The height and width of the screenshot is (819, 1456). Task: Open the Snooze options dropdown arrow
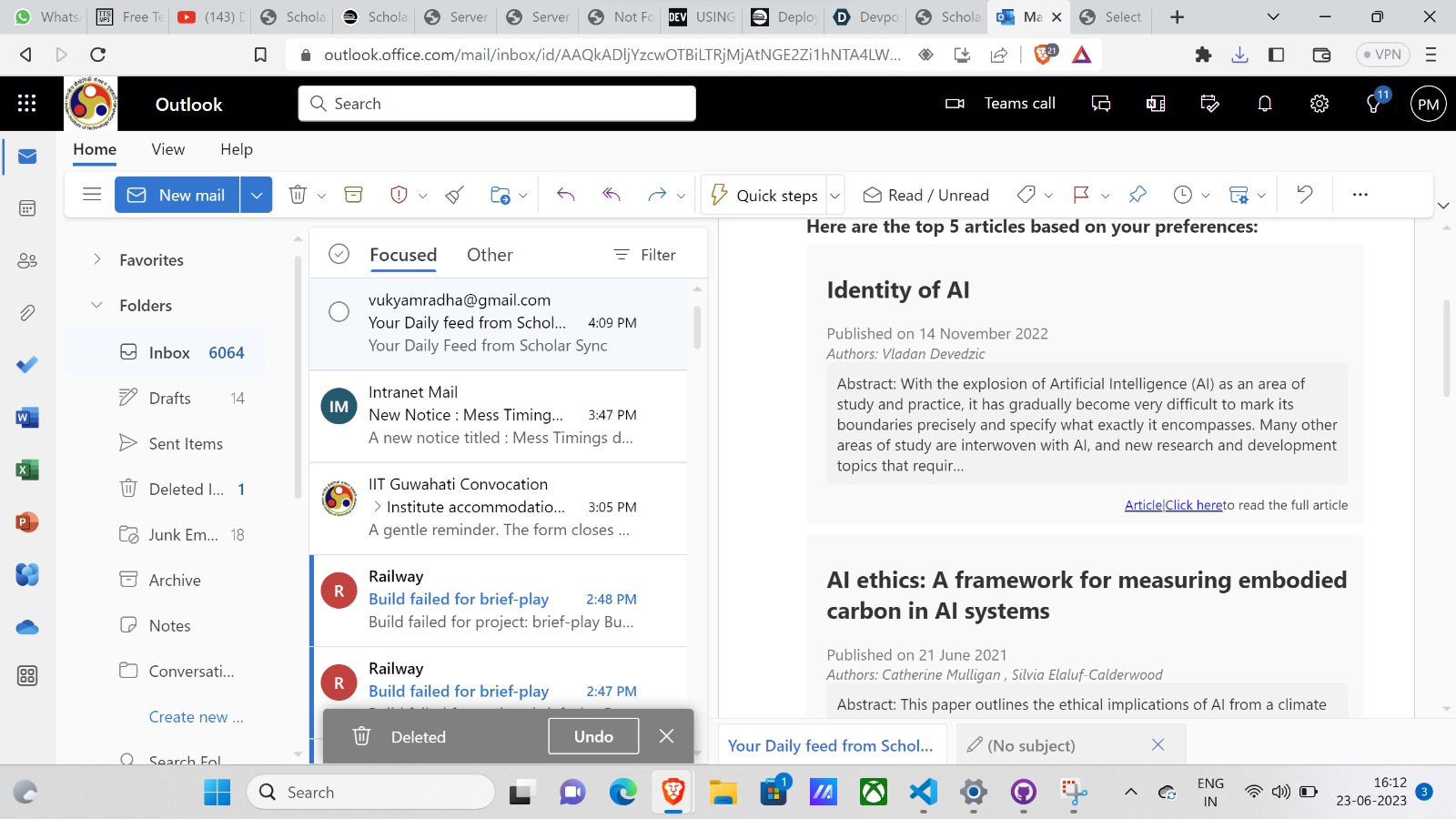click(x=1206, y=196)
